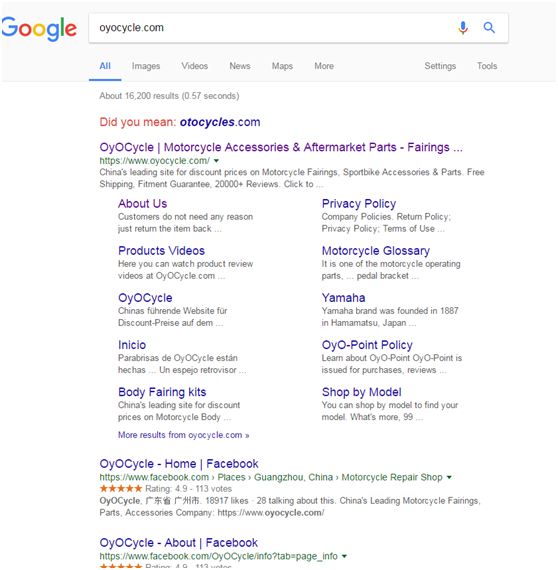This screenshot has width=558, height=570.
Task: Open the Privacy Policy sitelink
Action: click(x=358, y=204)
